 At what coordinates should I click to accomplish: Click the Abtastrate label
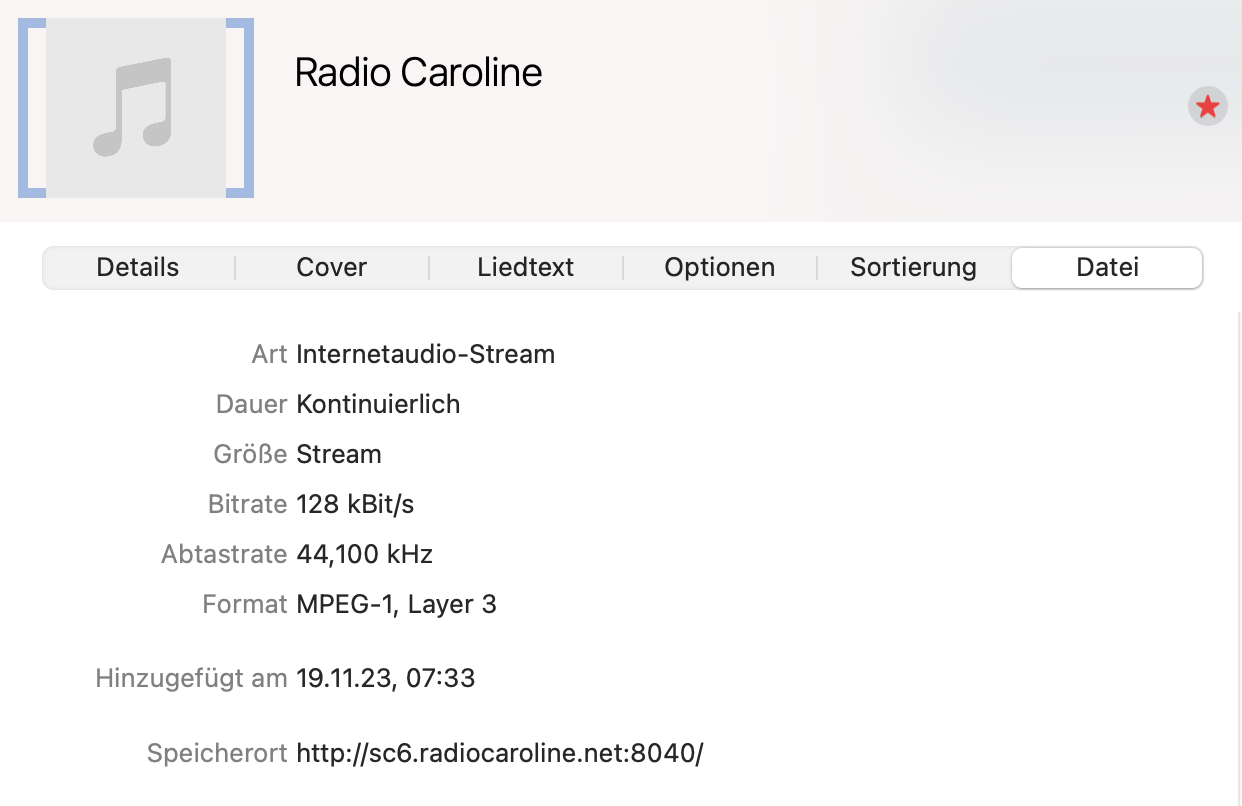[225, 554]
